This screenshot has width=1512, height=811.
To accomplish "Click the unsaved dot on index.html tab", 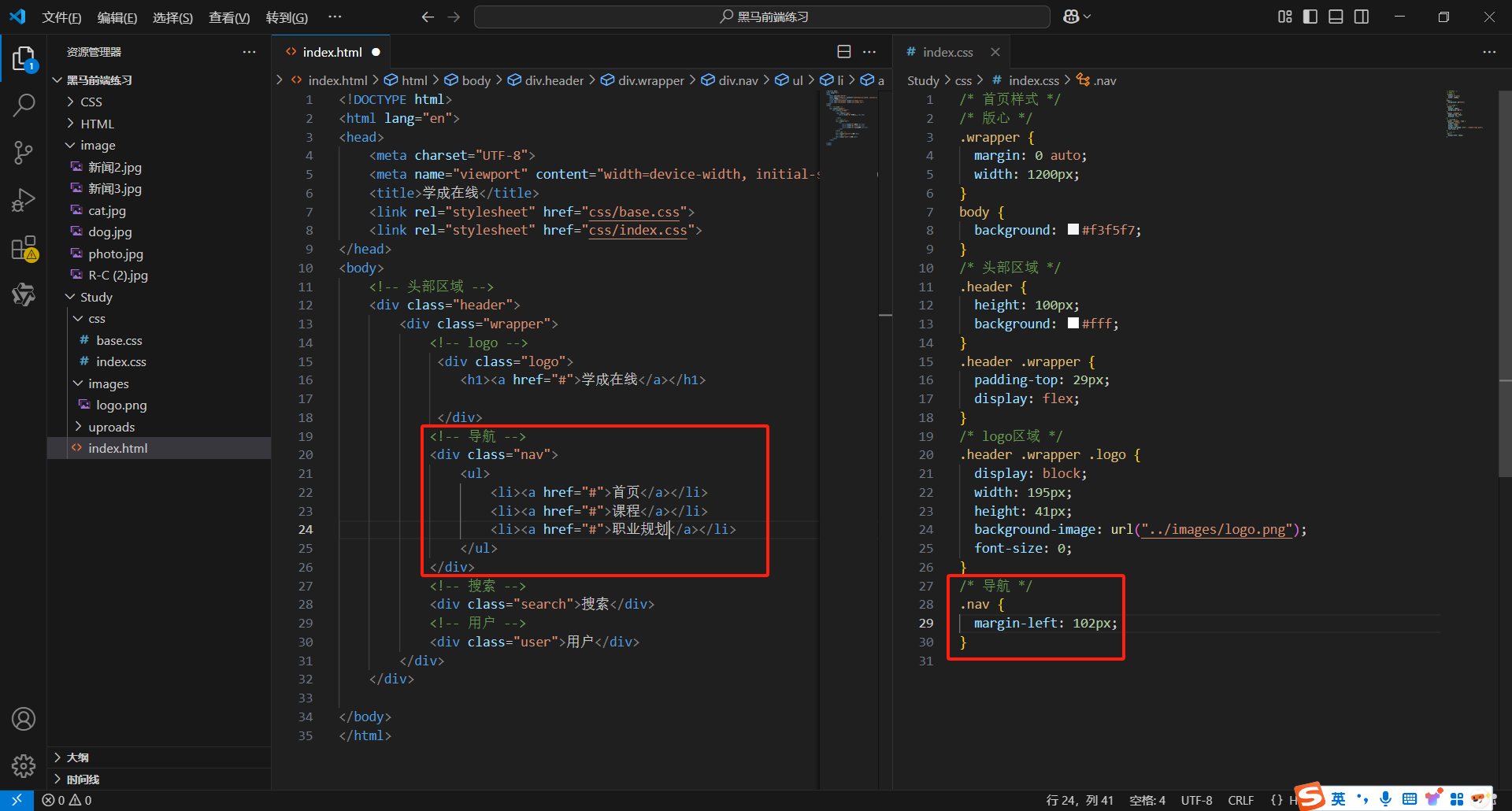I will [x=376, y=52].
